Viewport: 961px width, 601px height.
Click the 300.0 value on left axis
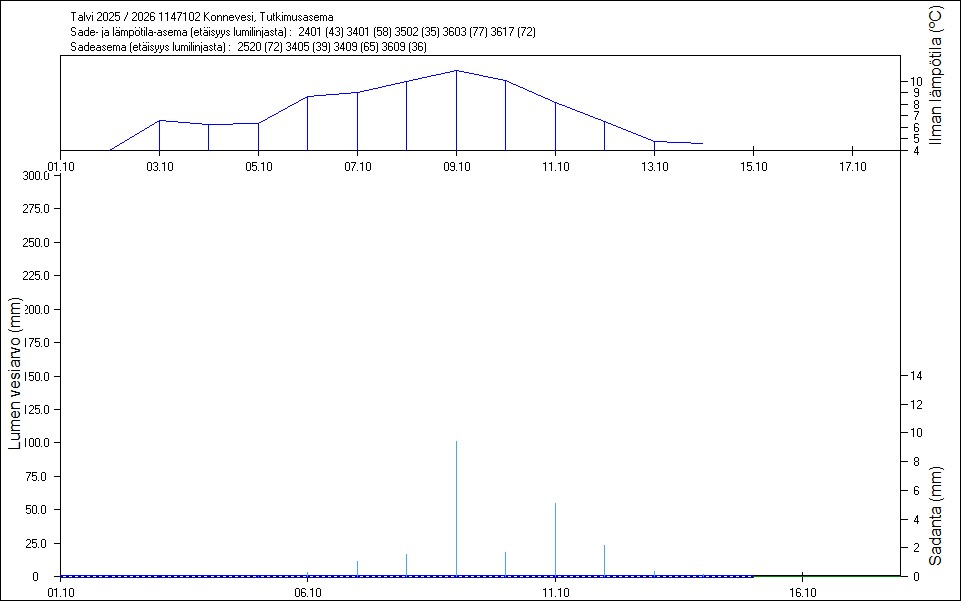click(35, 176)
